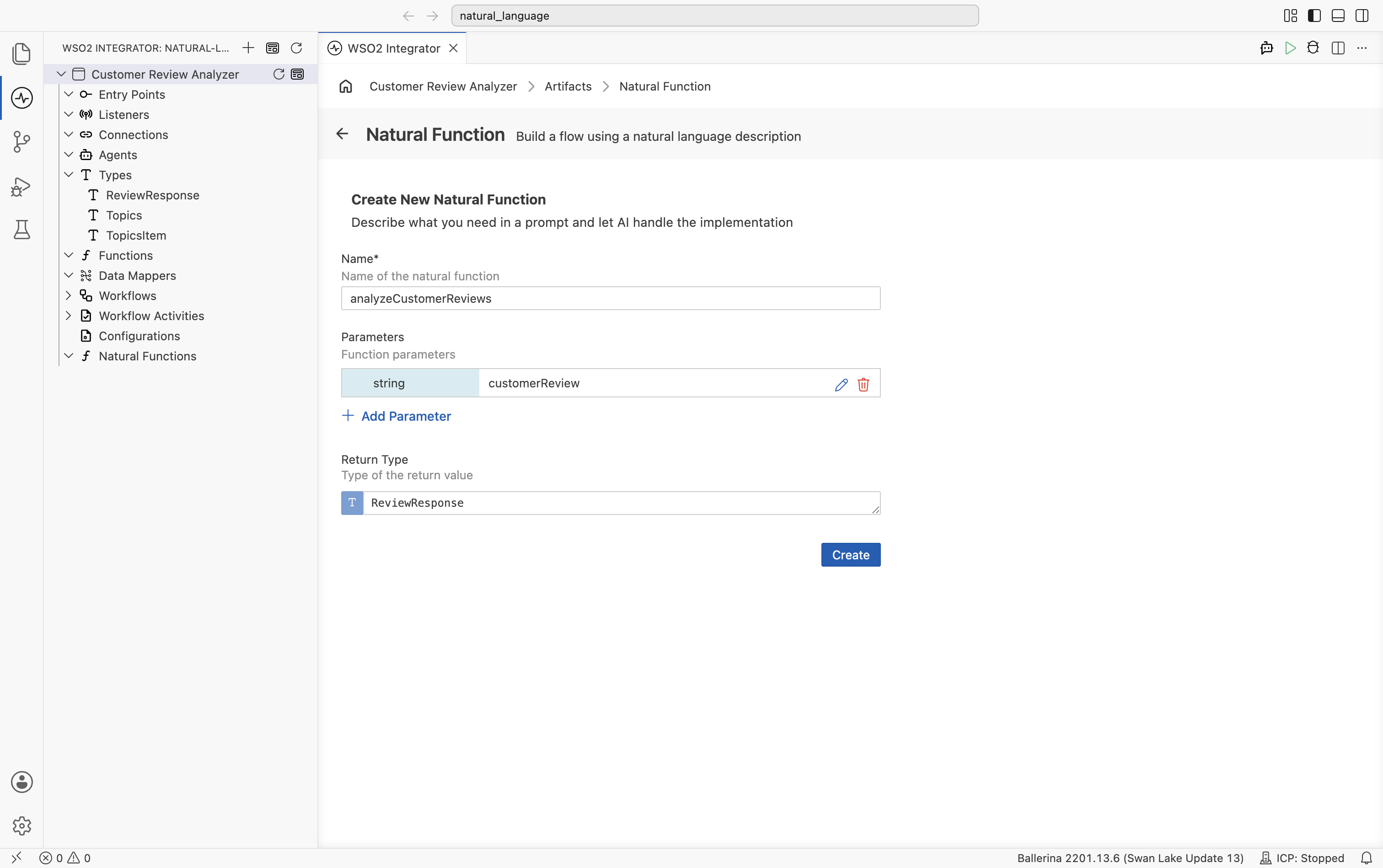Open editor more actions ellipsis
Viewport: 1383px width, 868px height.
click(x=1362, y=48)
